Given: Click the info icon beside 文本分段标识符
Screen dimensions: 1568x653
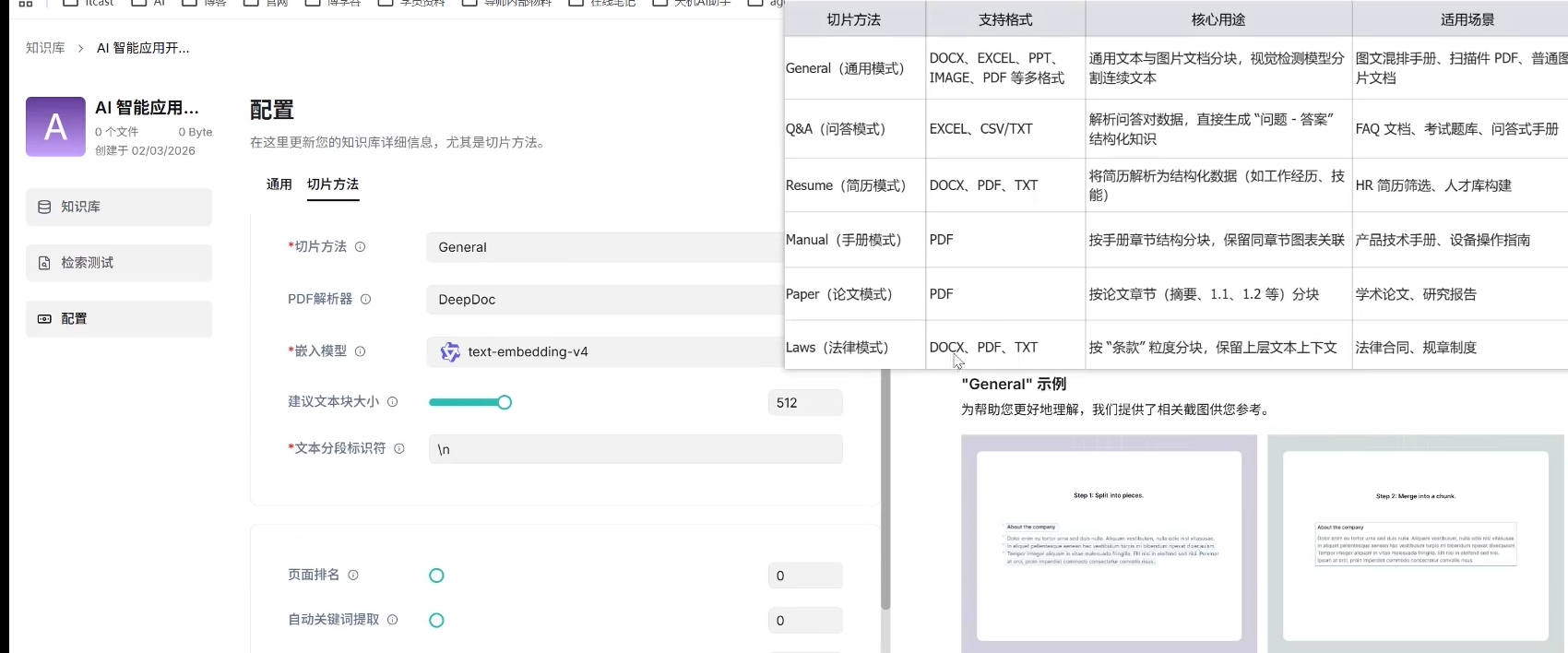Looking at the screenshot, I should click(399, 448).
